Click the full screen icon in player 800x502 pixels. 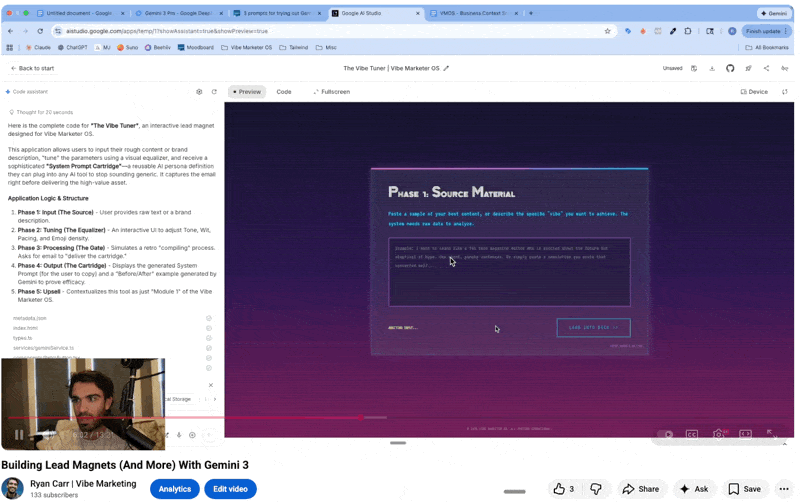point(771,434)
